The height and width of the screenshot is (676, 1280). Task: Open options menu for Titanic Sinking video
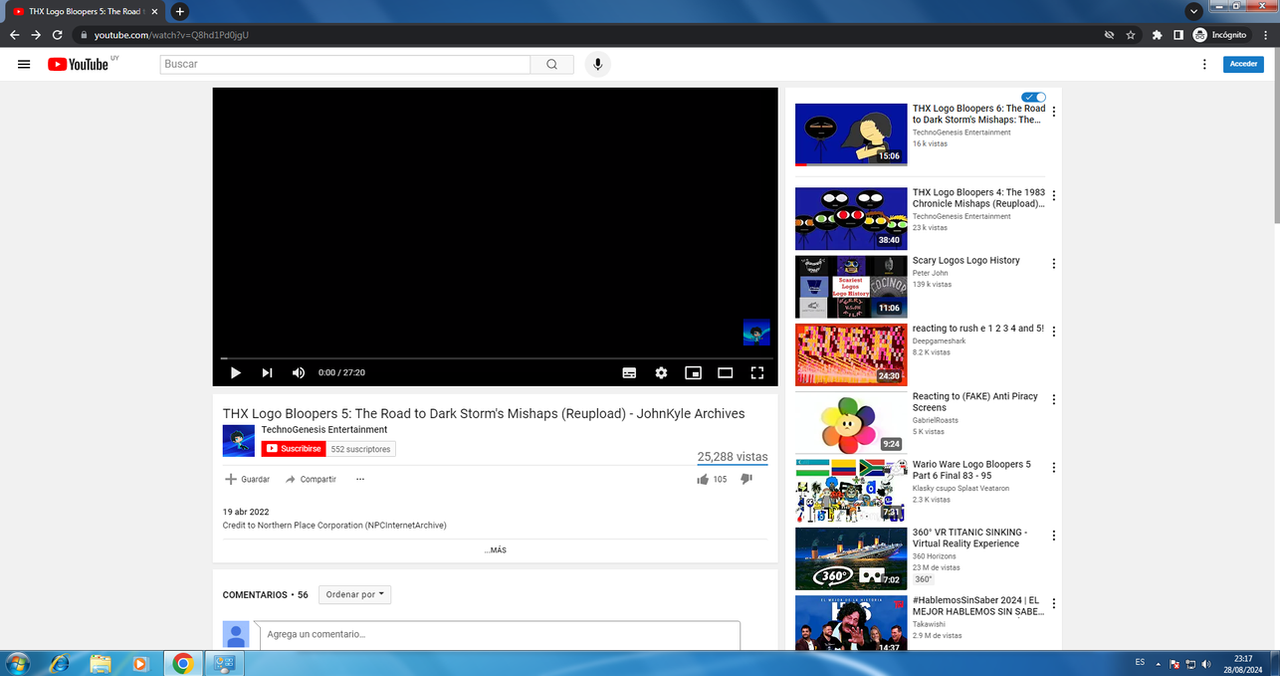coord(1053,536)
